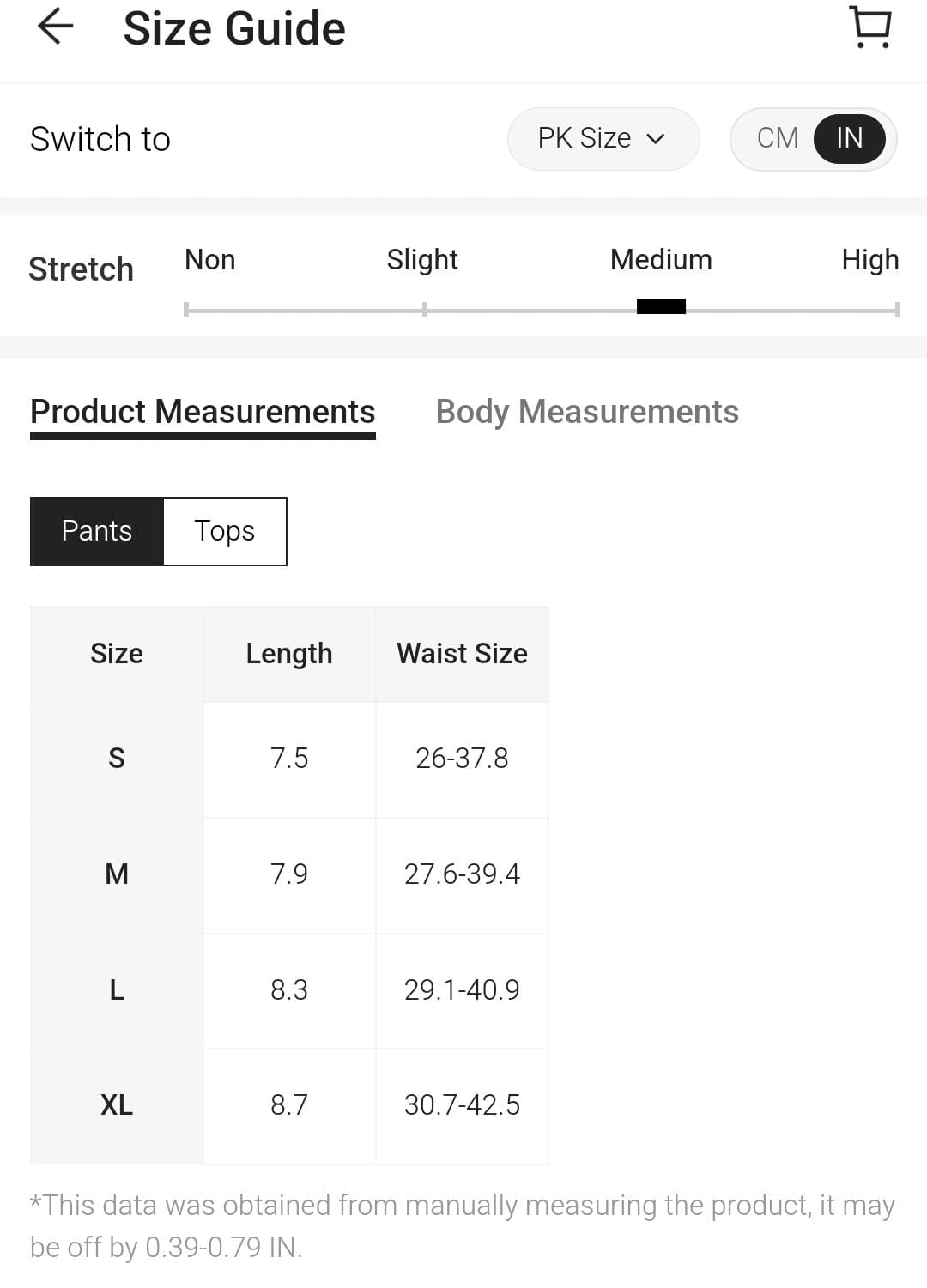
Task: Show the Tops size chart
Action: point(225,531)
